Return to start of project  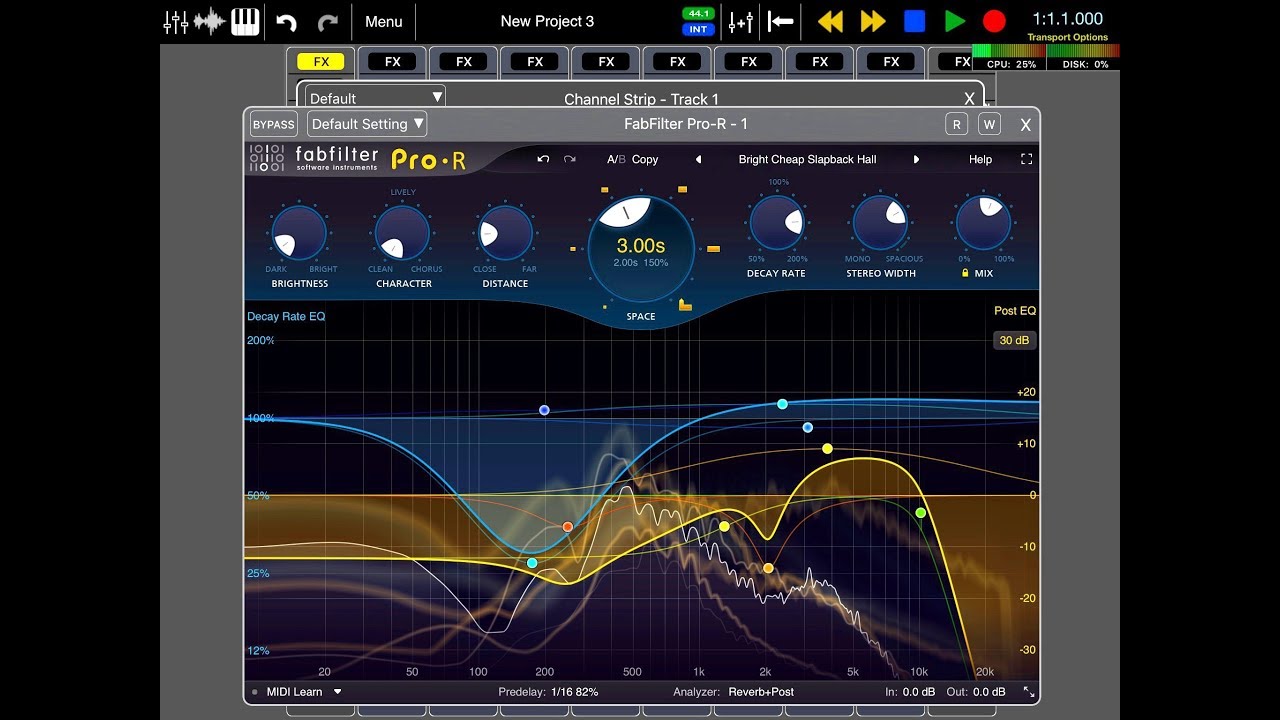click(781, 21)
